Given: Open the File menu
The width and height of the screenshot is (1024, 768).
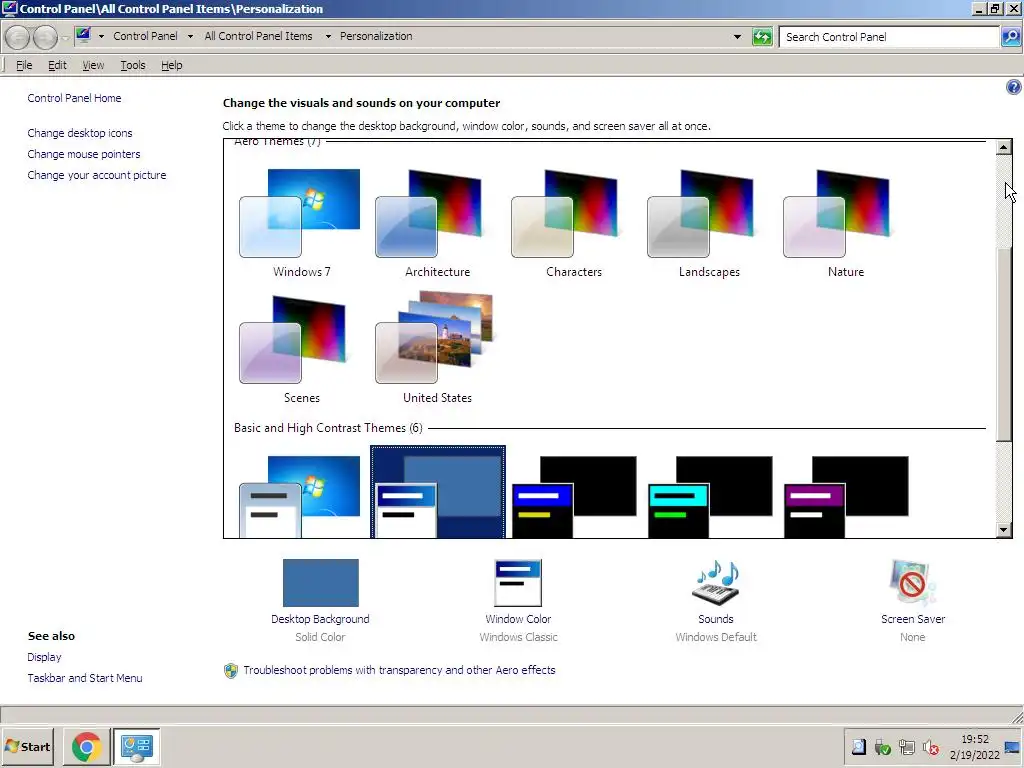Looking at the screenshot, I should [x=24, y=65].
